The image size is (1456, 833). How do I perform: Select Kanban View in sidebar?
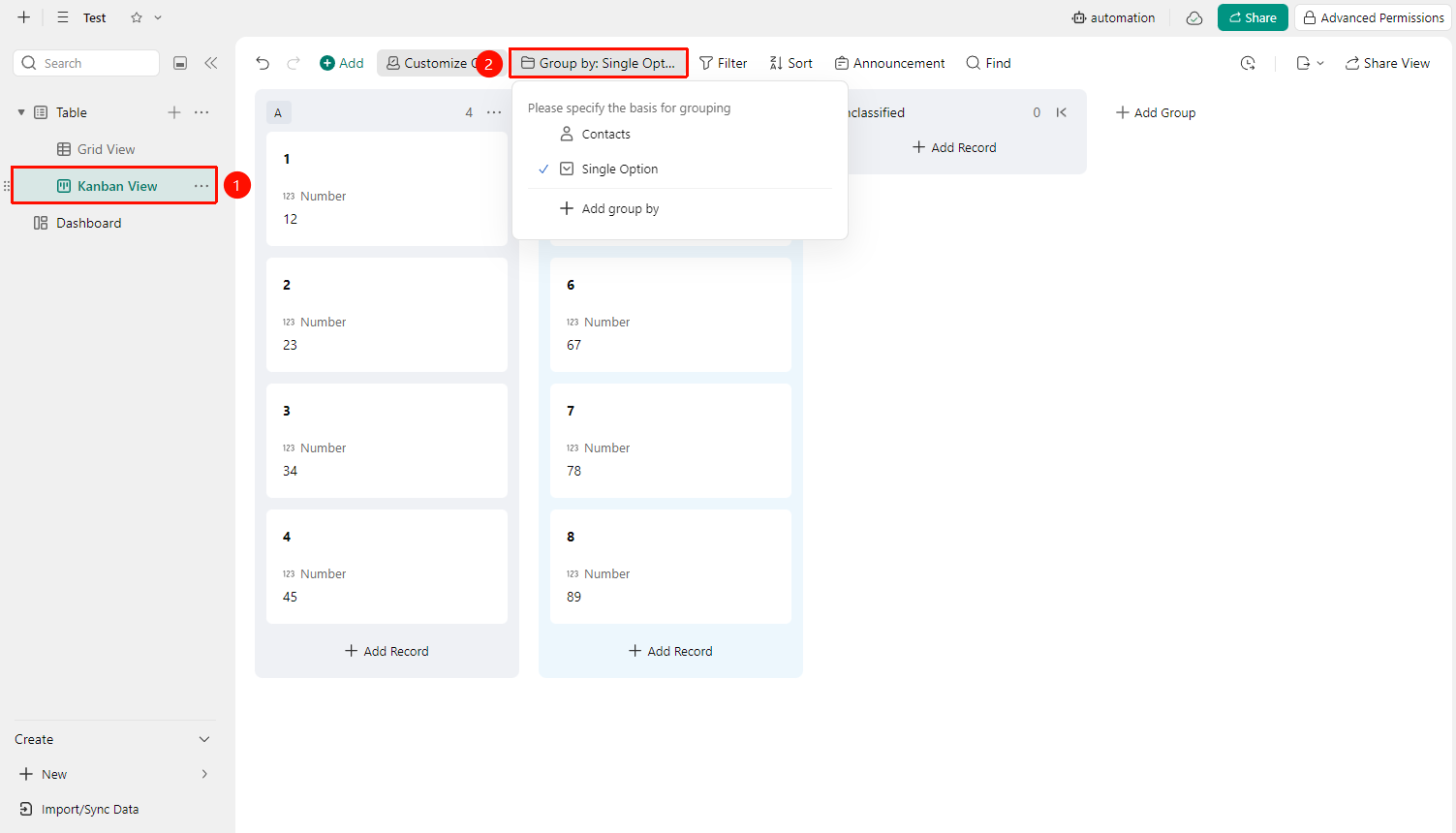116,186
